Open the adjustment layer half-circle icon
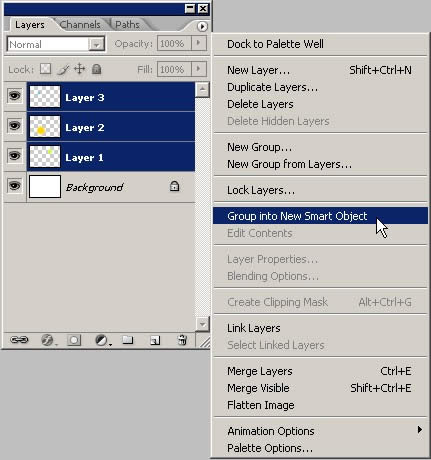The height and width of the screenshot is (460, 431). point(102,340)
